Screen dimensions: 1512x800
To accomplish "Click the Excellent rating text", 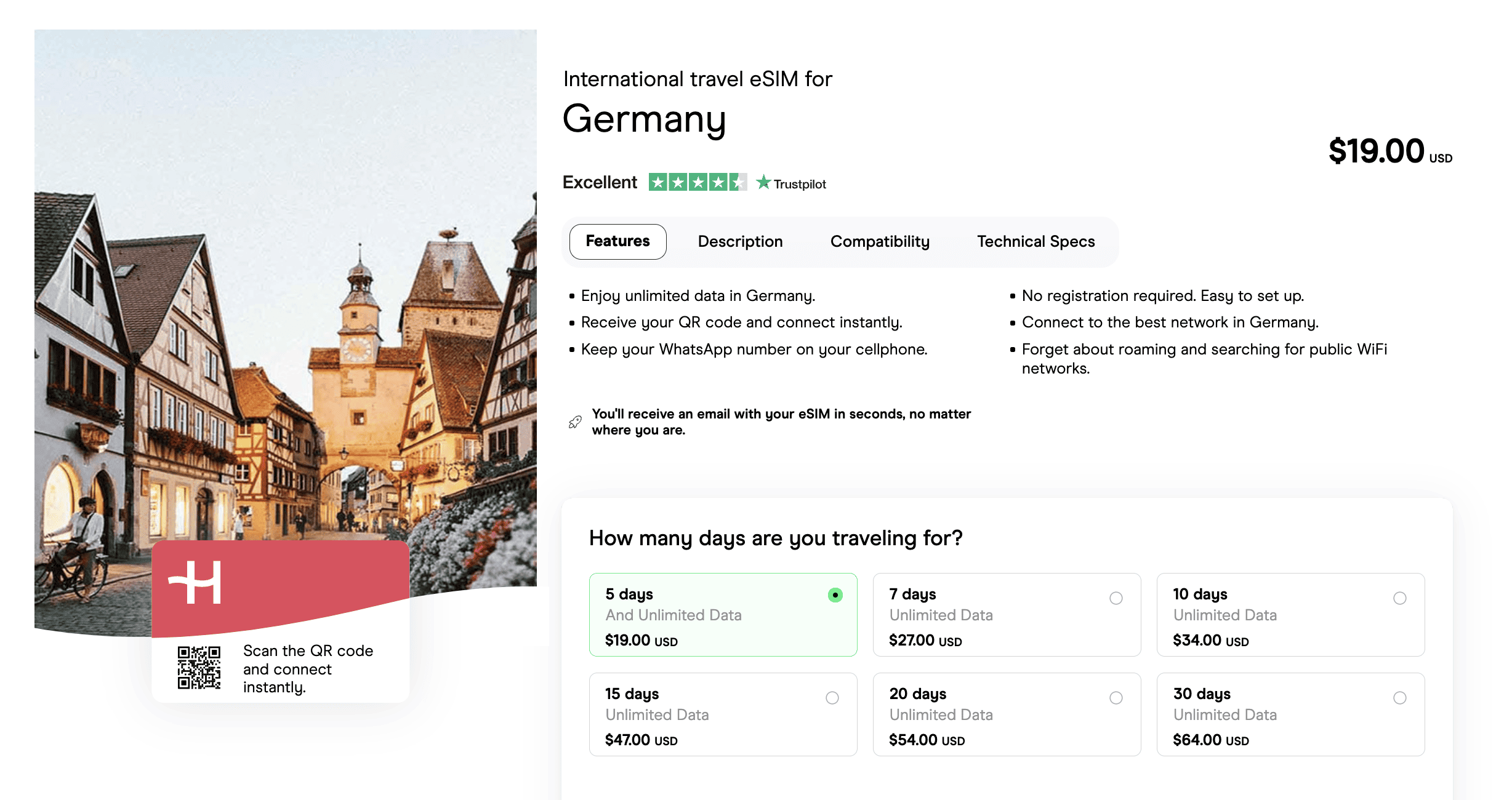I will point(600,182).
